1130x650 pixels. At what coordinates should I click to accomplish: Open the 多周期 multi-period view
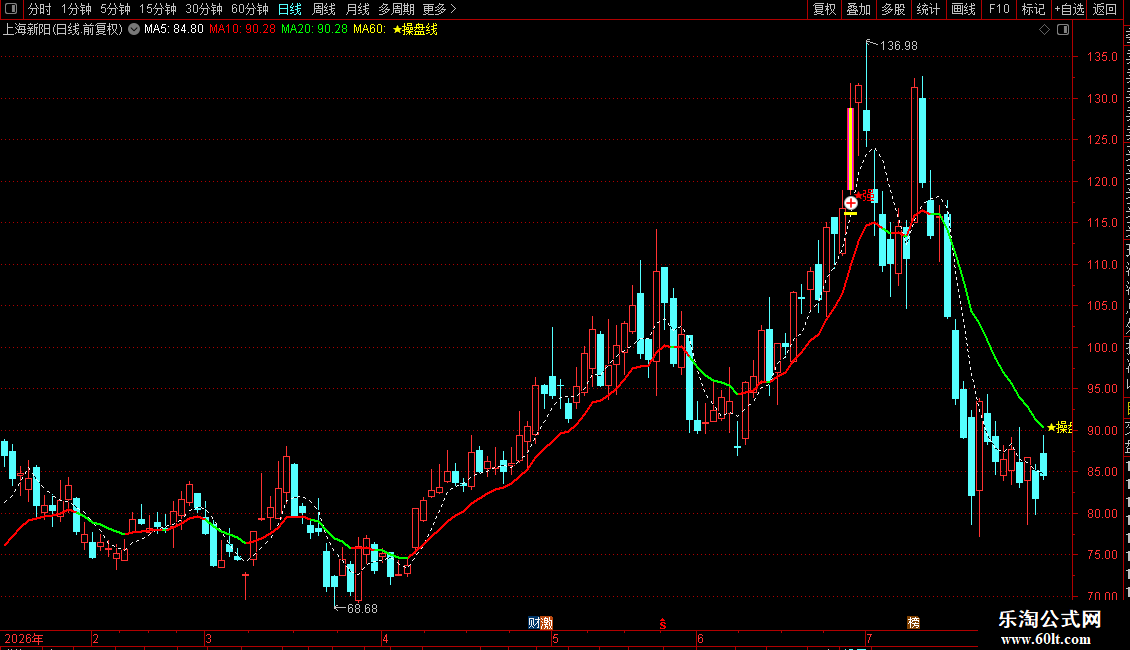click(x=396, y=9)
